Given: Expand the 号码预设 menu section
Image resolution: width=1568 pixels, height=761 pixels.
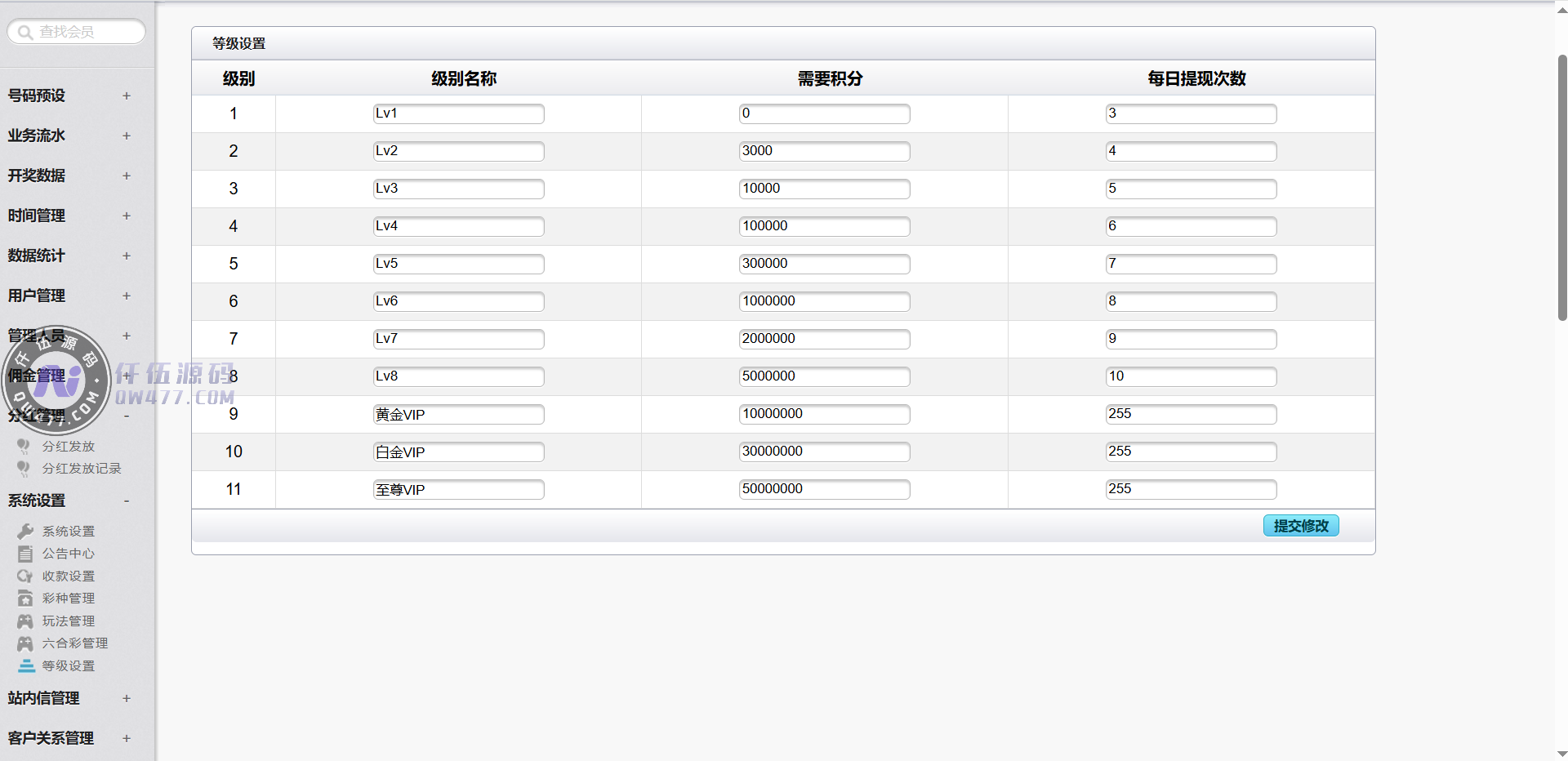Looking at the screenshot, I should point(127,96).
